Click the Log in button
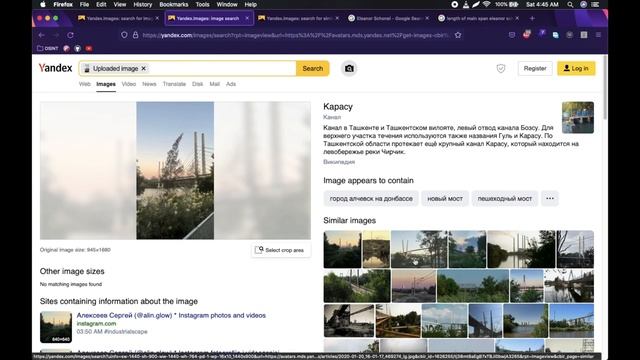The width and height of the screenshot is (640, 360). [576, 69]
